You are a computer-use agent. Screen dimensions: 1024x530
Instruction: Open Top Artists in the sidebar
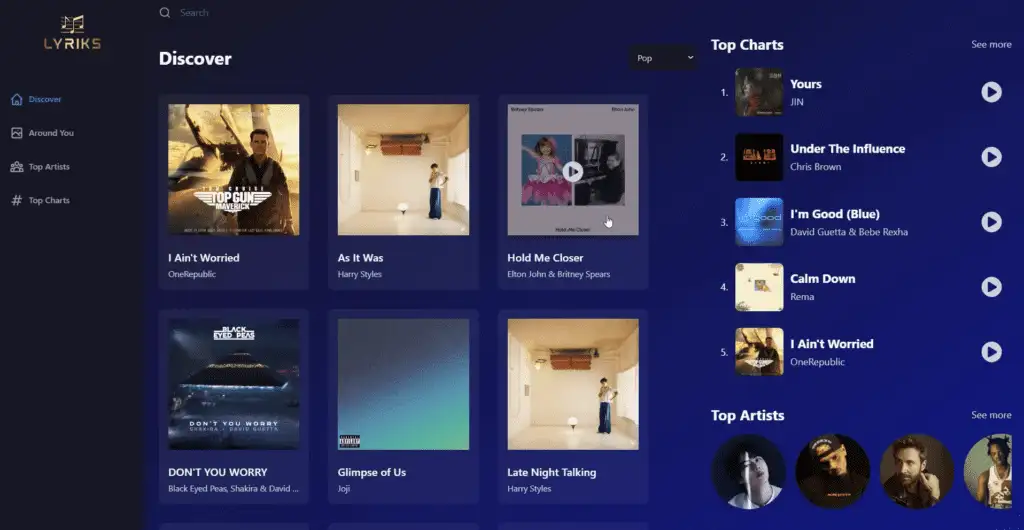pyautogui.click(x=49, y=167)
